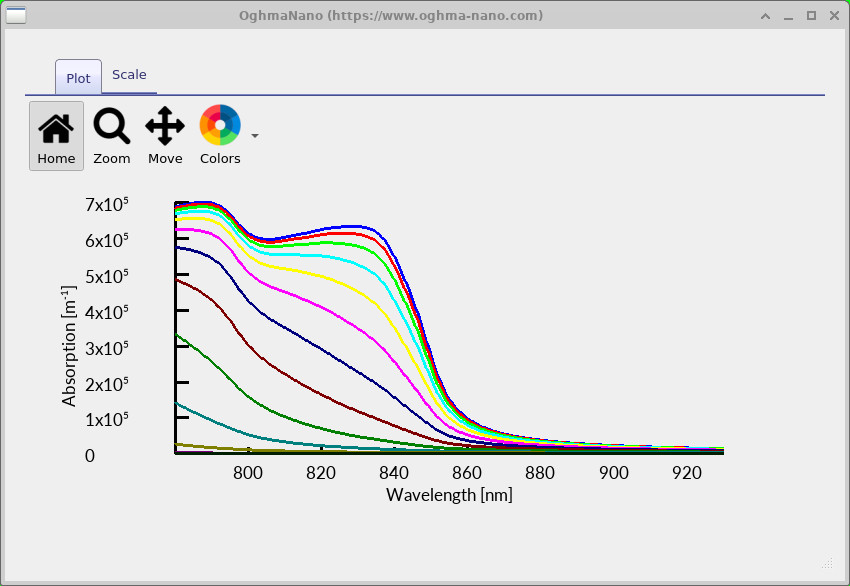The height and width of the screenshot is (586, 850).
Task: Click the window menu icon in title bar
Action: [x=16, y=15]
